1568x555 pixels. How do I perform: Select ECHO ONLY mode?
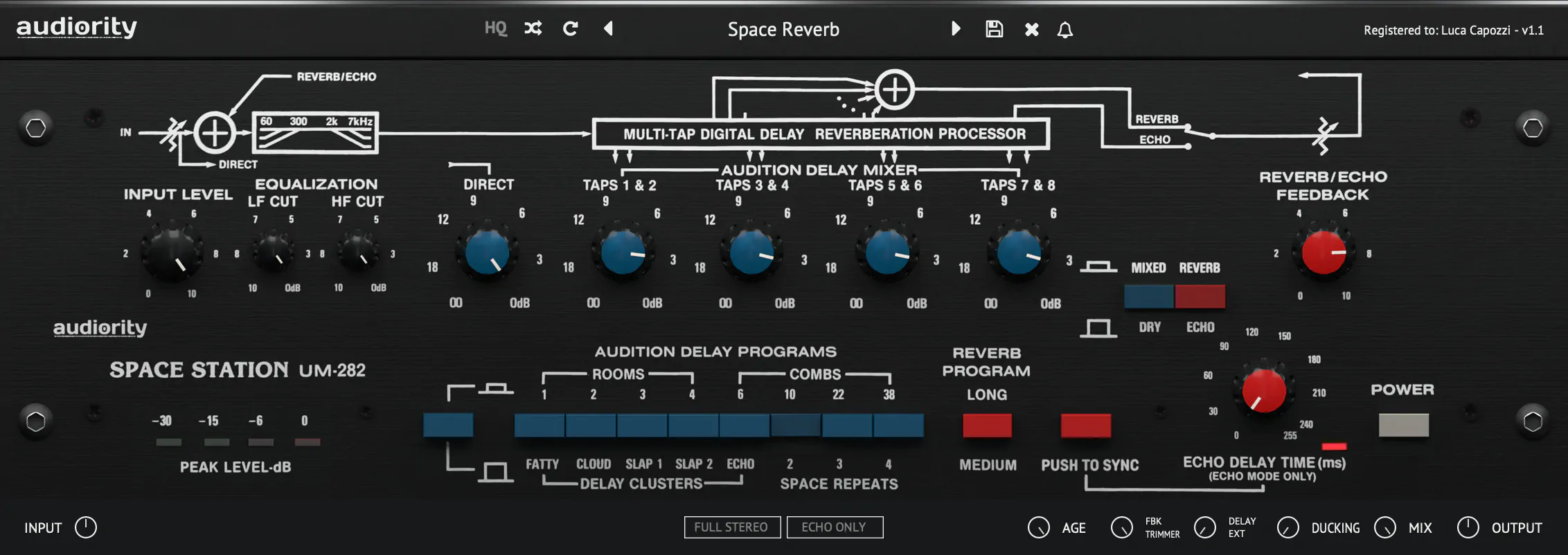[x=834, y=527]
